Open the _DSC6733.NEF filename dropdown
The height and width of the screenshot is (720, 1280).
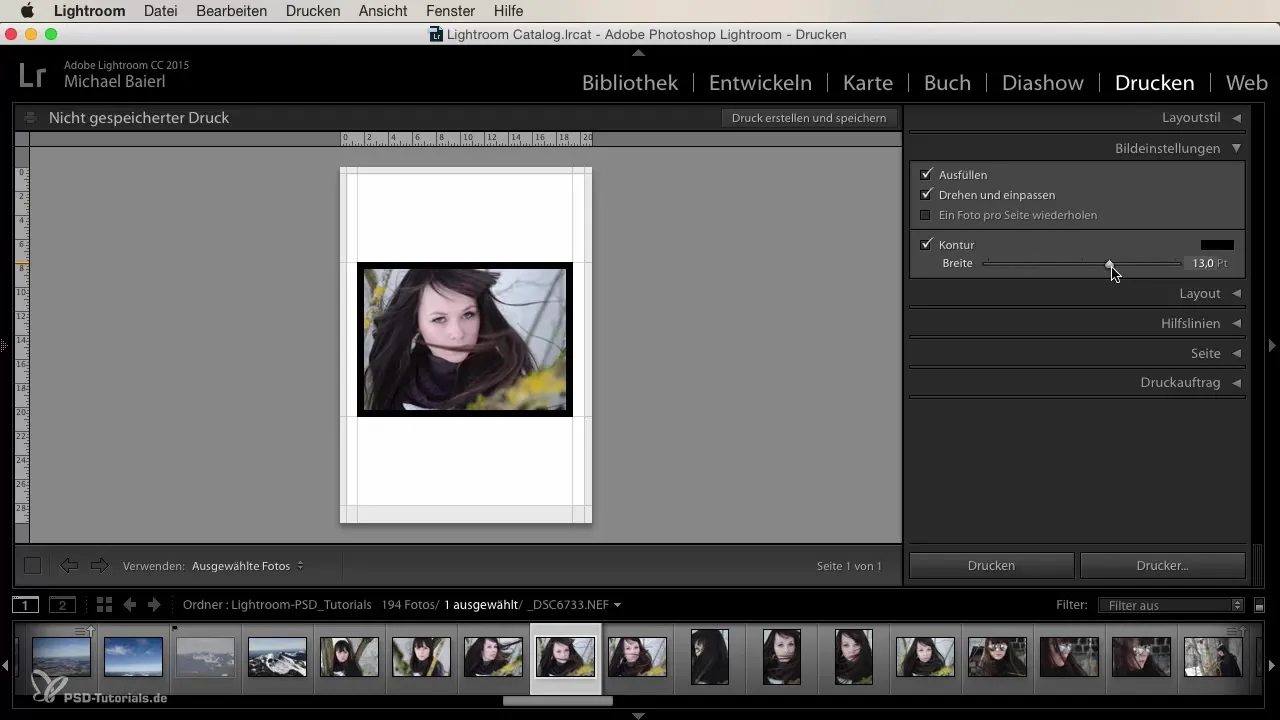(x=574, y=605)
